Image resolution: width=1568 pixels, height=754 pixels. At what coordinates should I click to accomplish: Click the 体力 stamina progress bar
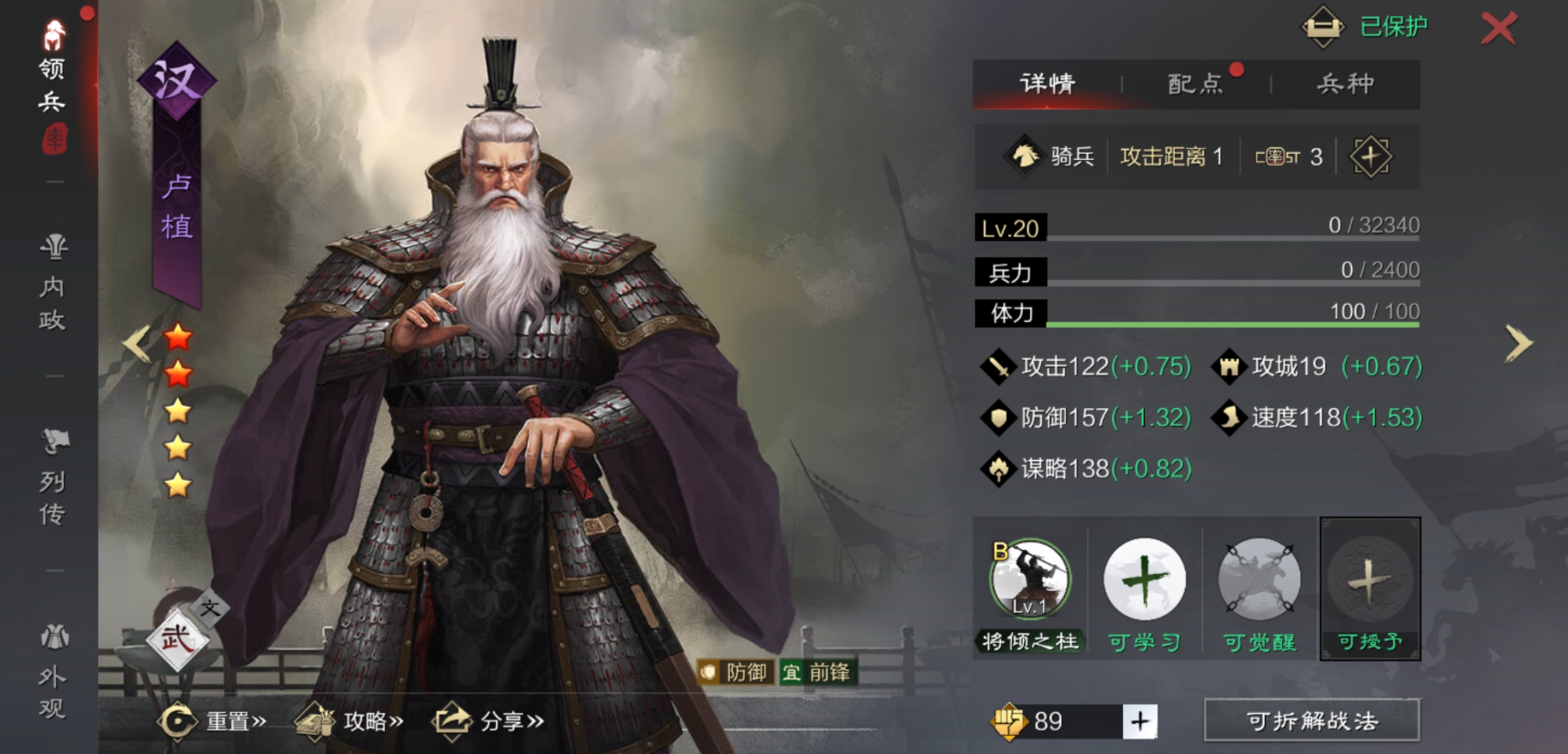point(1198,313)
